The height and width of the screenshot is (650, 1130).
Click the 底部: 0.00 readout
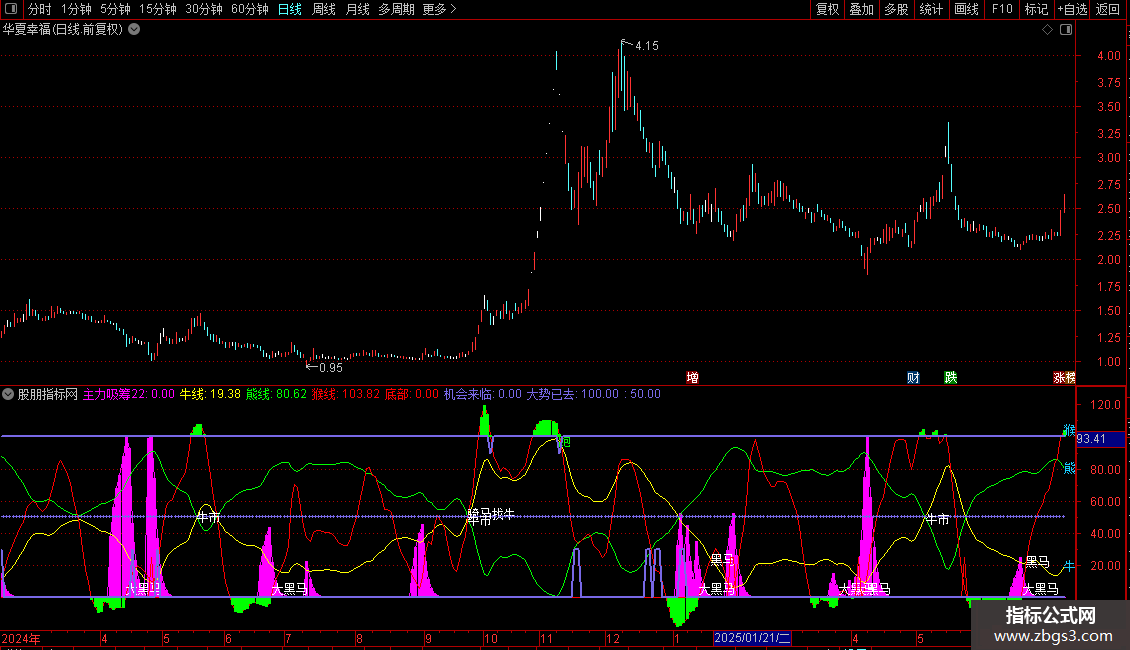coord(411,394)
